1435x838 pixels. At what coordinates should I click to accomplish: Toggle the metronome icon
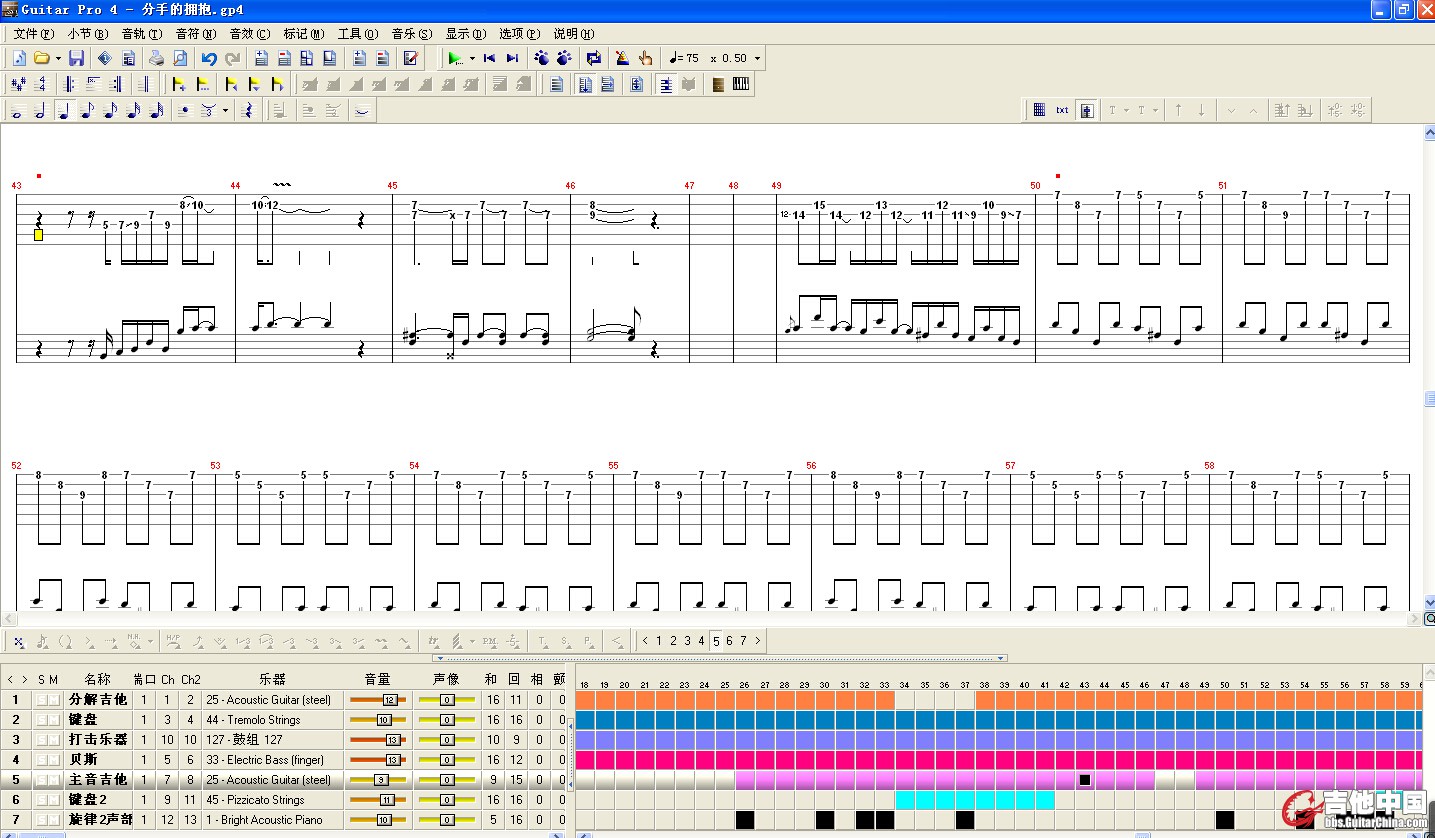[x=622, y=58]
